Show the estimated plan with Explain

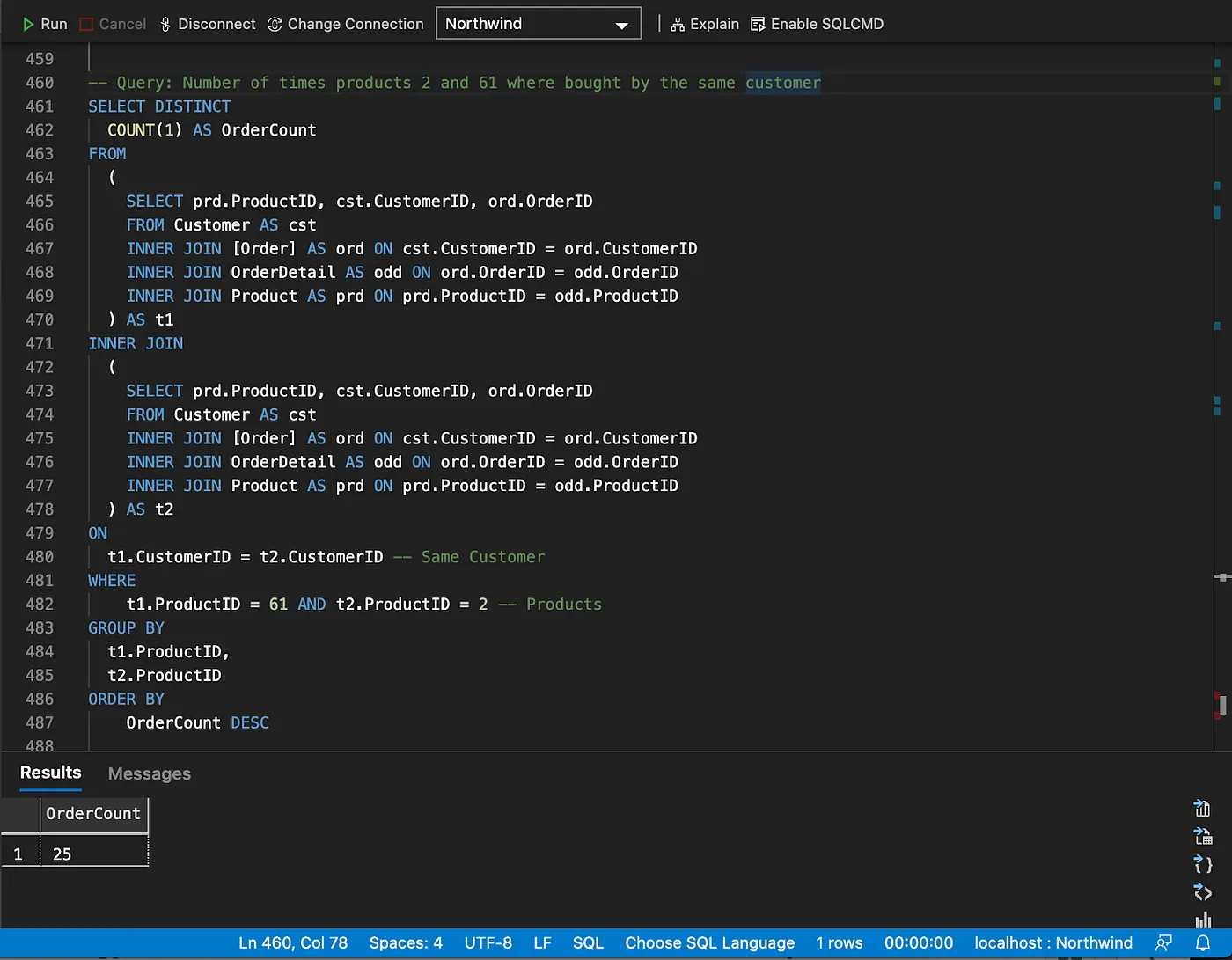tap(705, 24)
